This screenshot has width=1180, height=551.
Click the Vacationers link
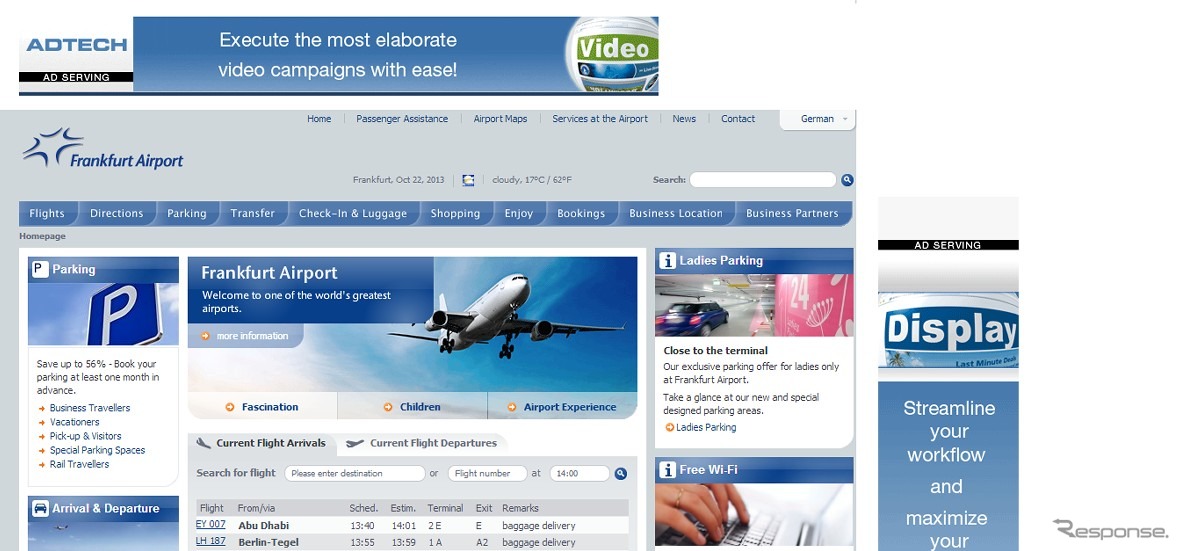tap(75, 422)
